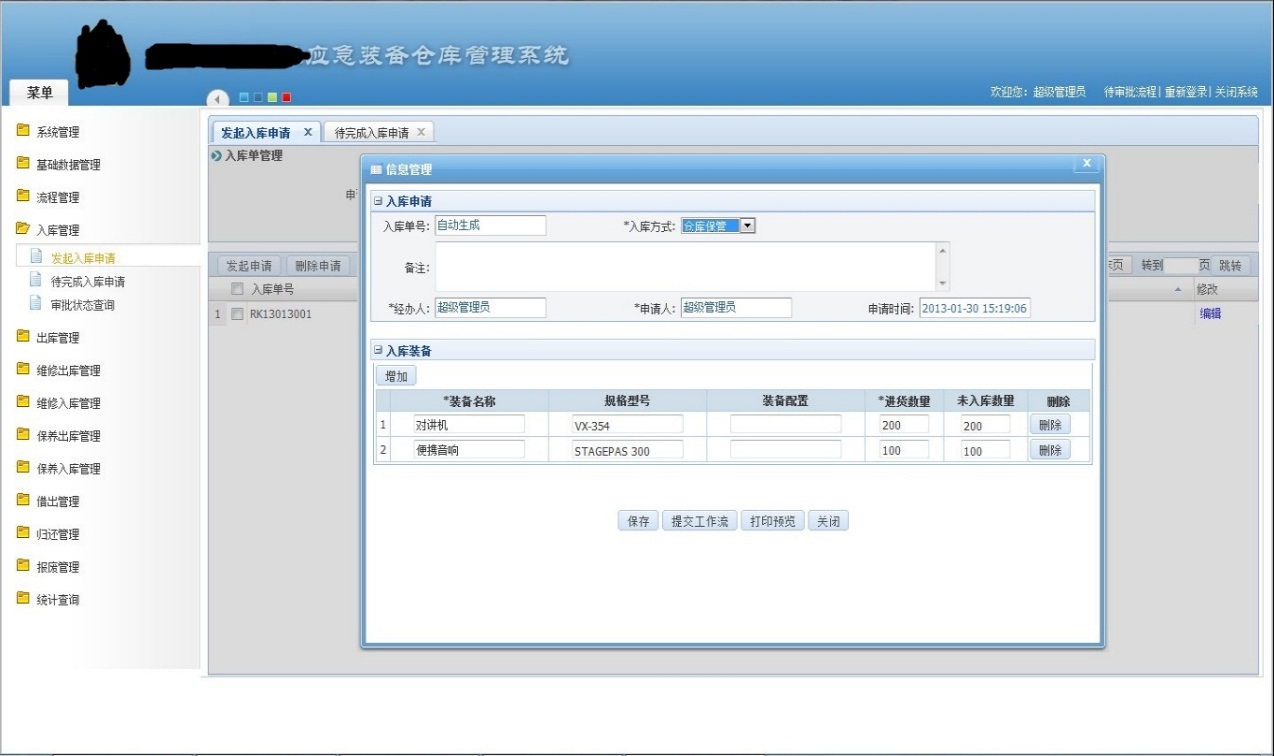Image resolution: width=1274 pixels, height=756 pixels.
Task: Toggle the select-all checkbox in 入库单号 header
Action: click(x=237, y=289)
